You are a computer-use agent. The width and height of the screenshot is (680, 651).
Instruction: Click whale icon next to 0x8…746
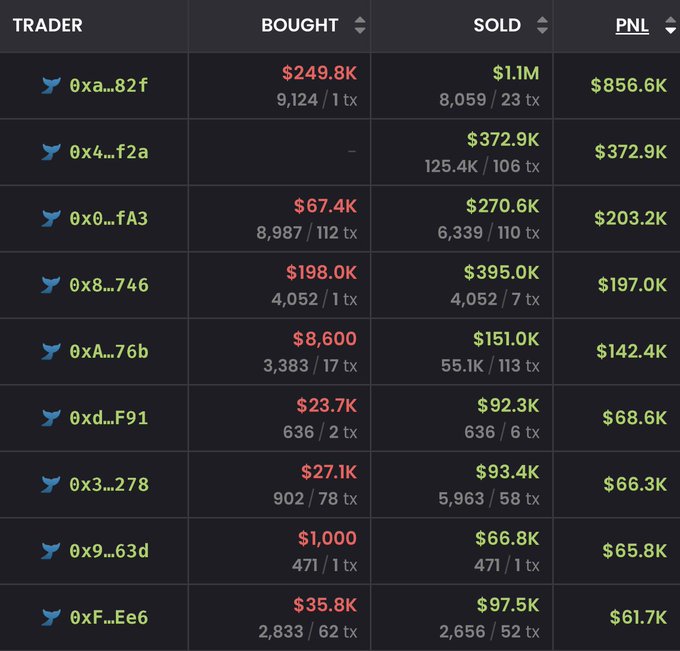coord(51,285)
